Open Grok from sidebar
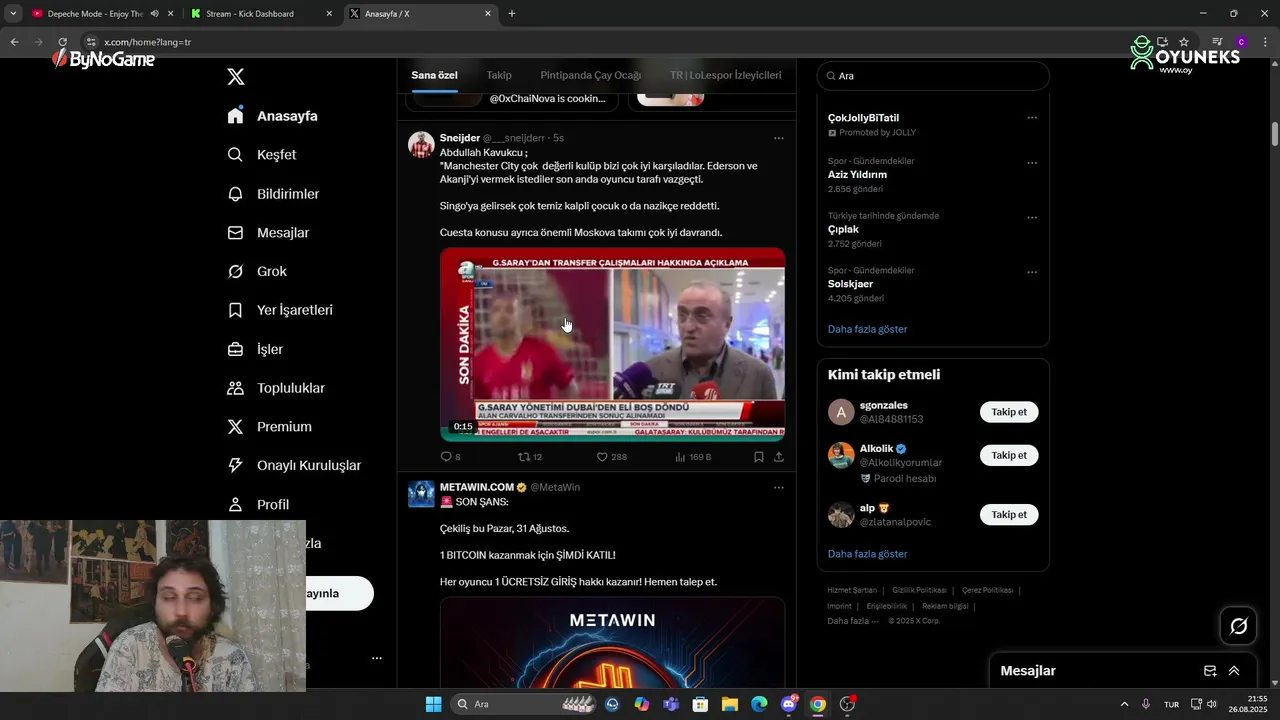This screenshot has width=1280, height=720. click(257, 272)
